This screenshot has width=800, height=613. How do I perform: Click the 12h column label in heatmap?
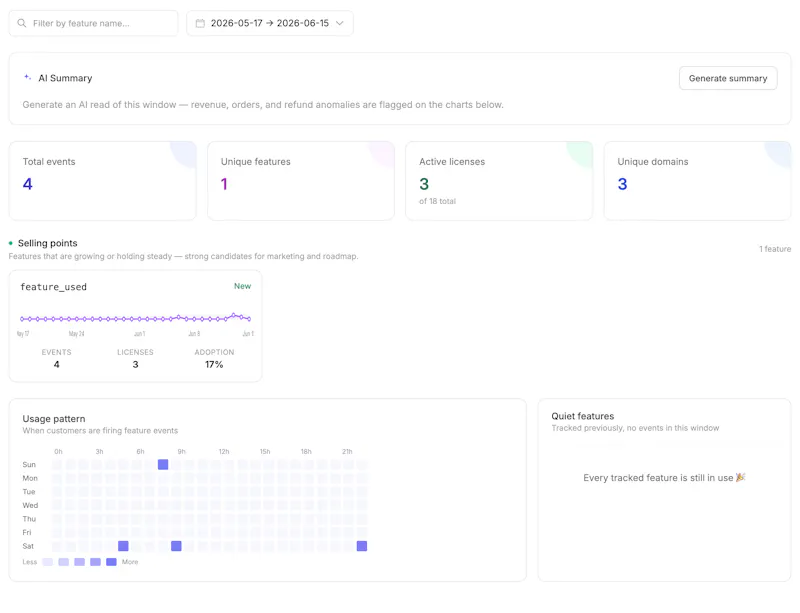pos(224,452)
